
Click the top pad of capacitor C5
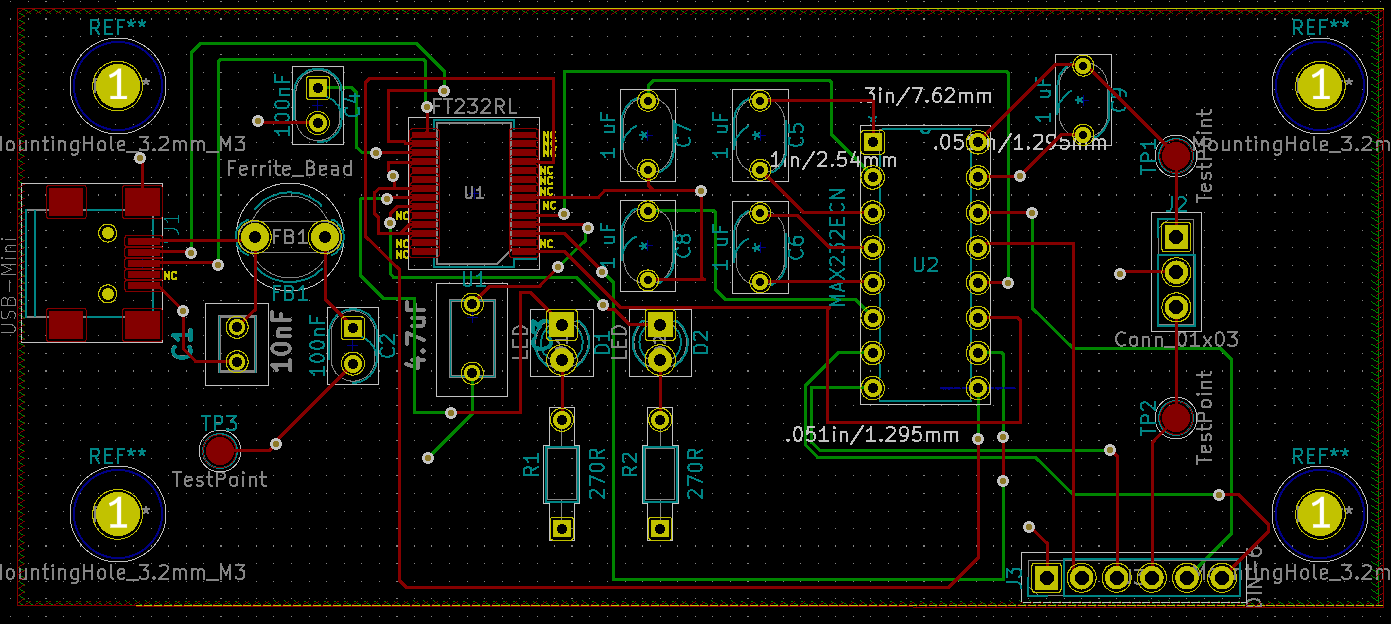pyautogui.click(x=759, y=101)
